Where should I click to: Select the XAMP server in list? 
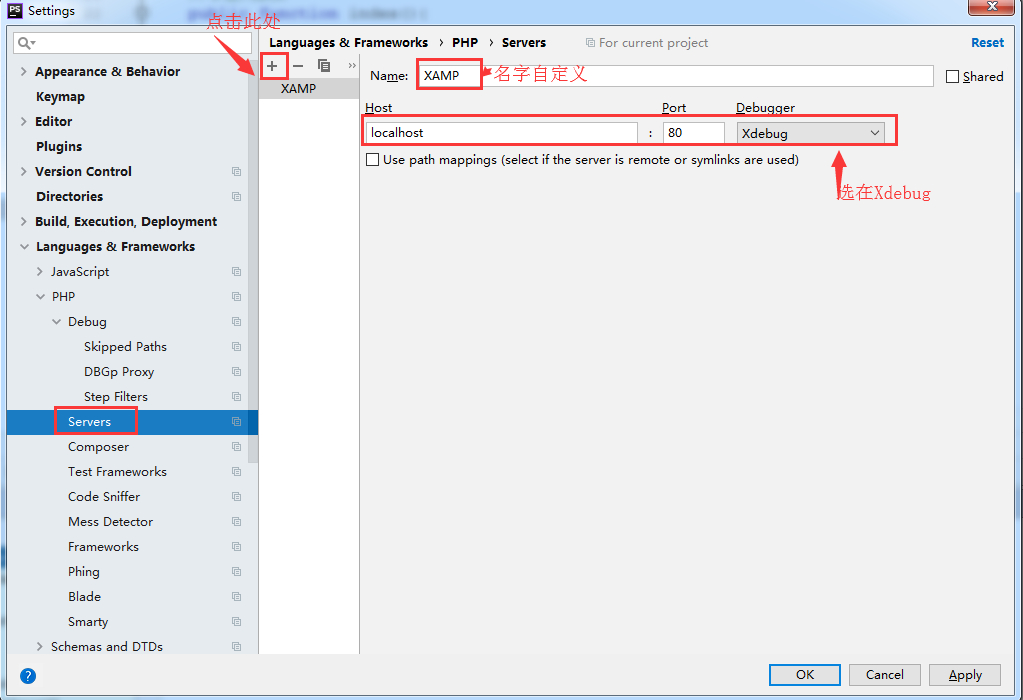pyautogui.click(x=309, y=89)
